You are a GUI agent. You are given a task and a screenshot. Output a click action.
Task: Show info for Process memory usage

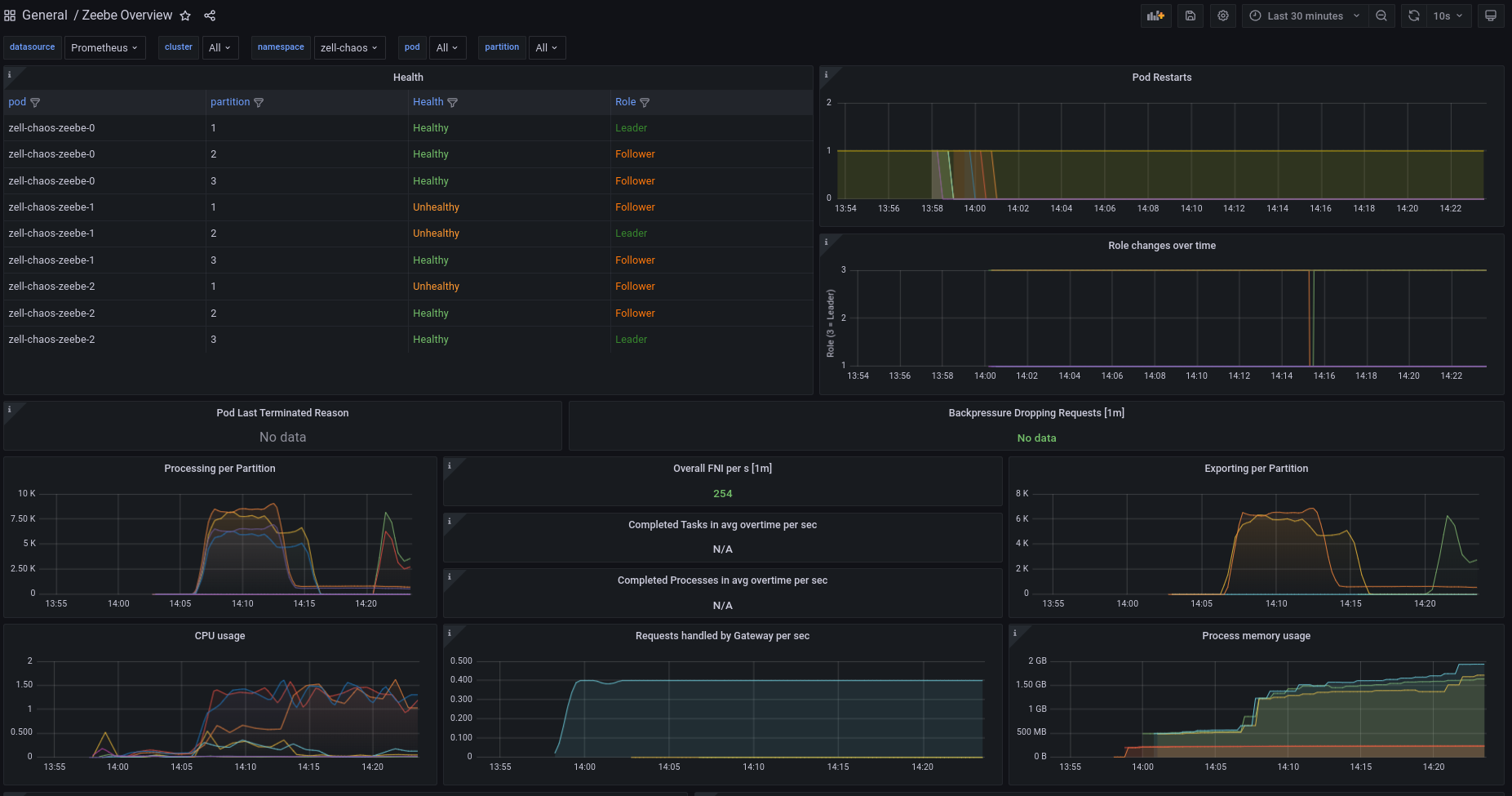pos(1015,633)
